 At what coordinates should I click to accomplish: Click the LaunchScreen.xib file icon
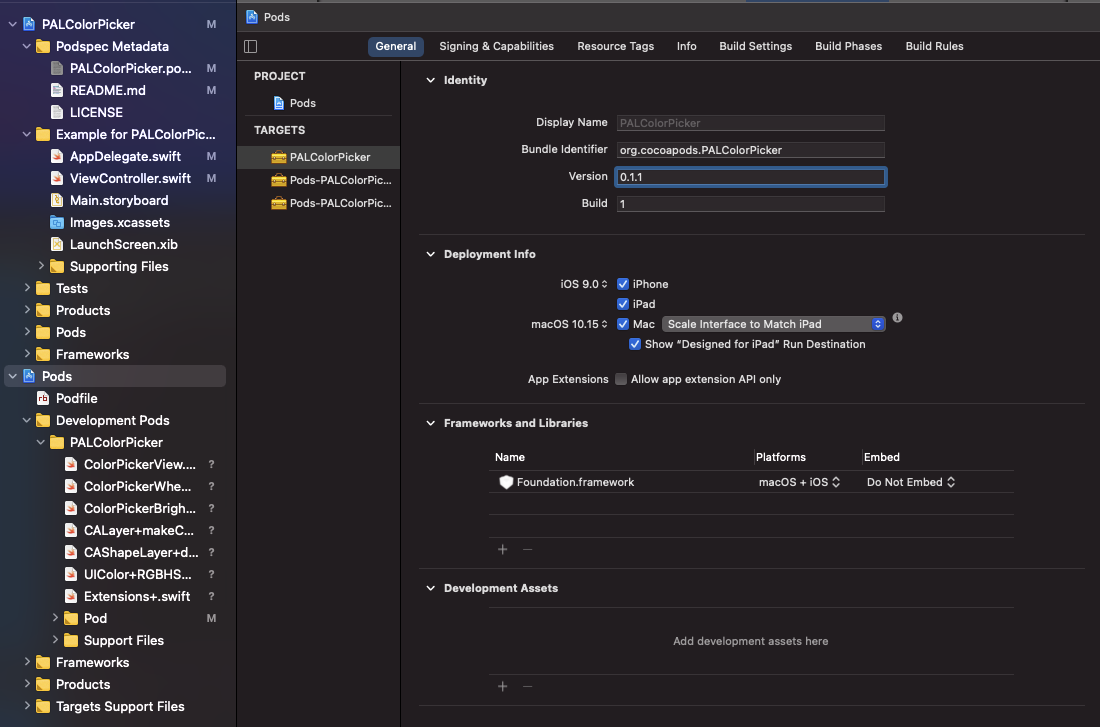[57, 244]
